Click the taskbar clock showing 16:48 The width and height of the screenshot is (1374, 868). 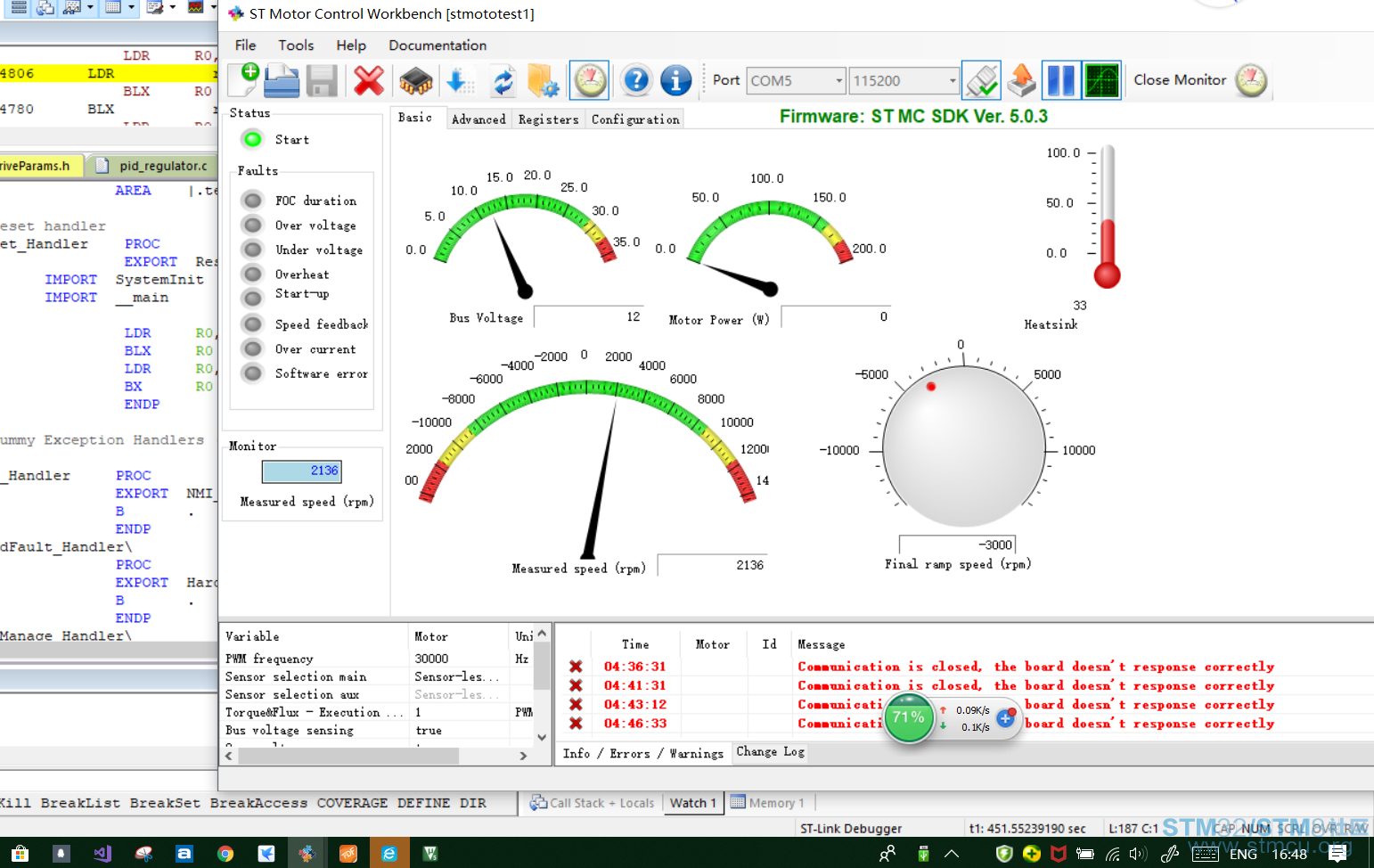[1289, 854]
